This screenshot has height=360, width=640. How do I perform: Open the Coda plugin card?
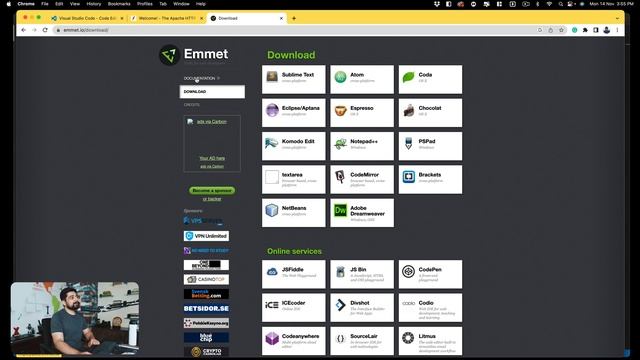click(430, 79)
